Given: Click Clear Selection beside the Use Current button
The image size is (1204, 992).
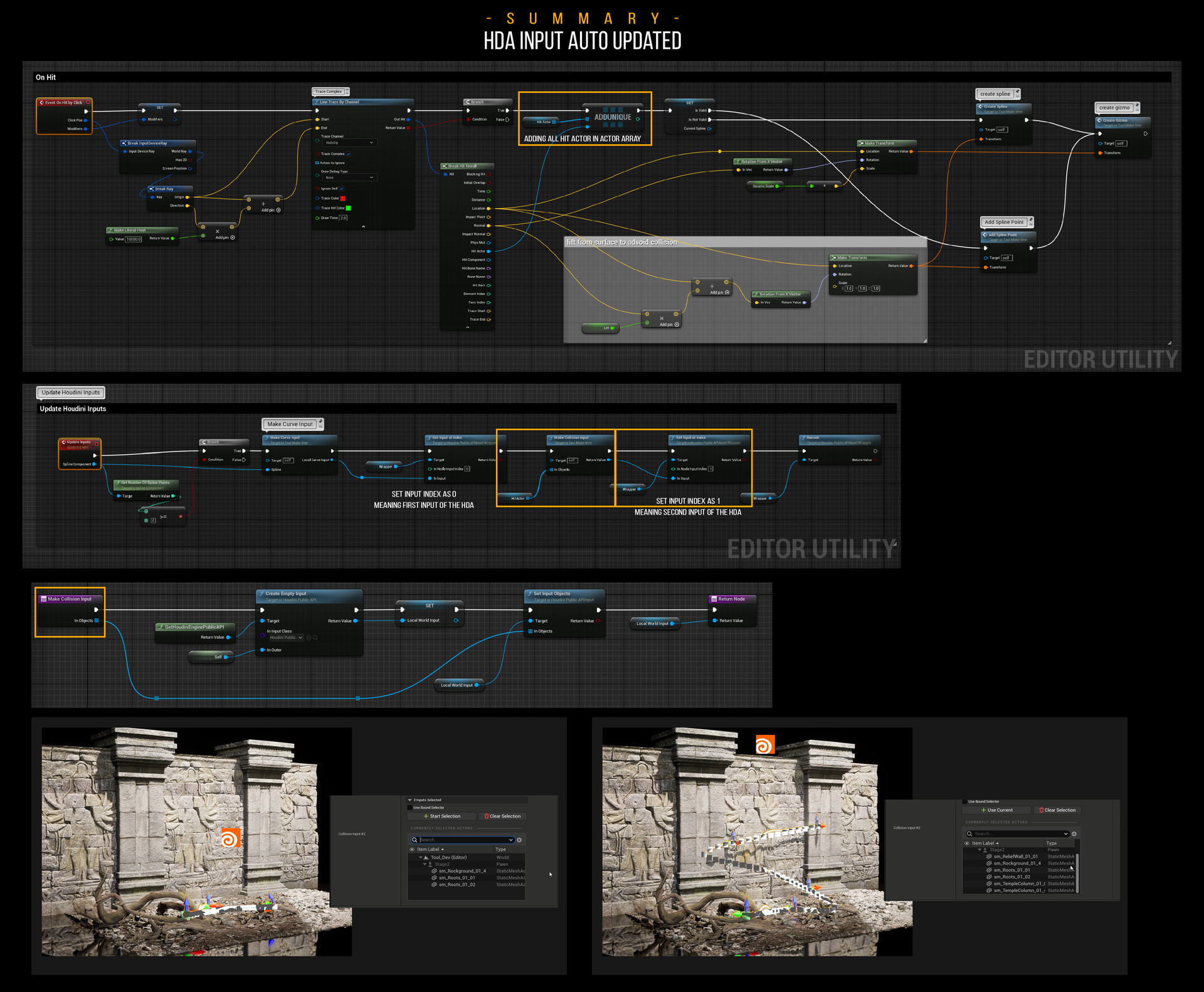Looking at the screenshot, I should coord(1057,810).
